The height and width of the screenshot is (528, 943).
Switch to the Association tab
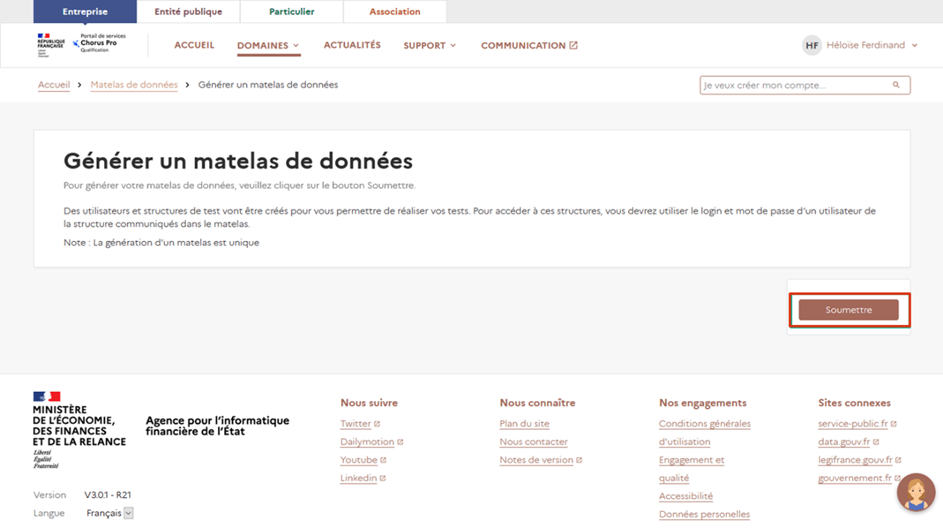point(395,12)
